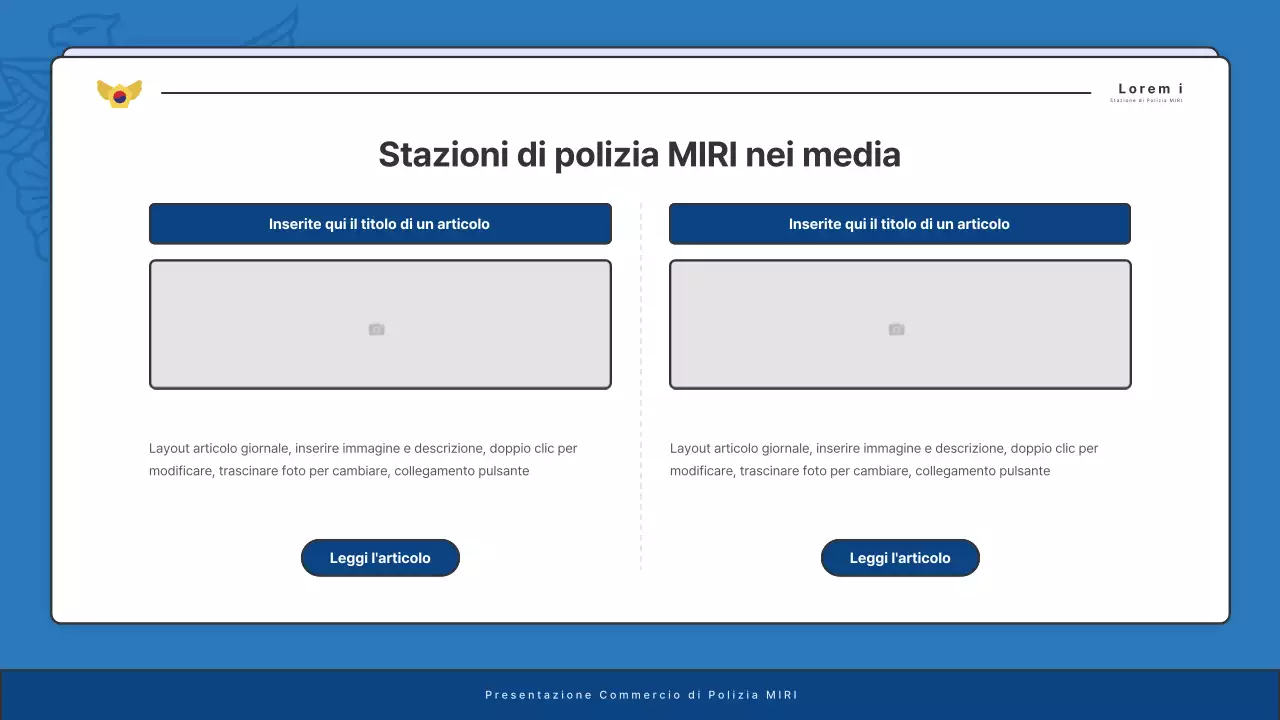Click the footer 'Presentazione Commercio di Polizia MIRI'

click(639, 694)
